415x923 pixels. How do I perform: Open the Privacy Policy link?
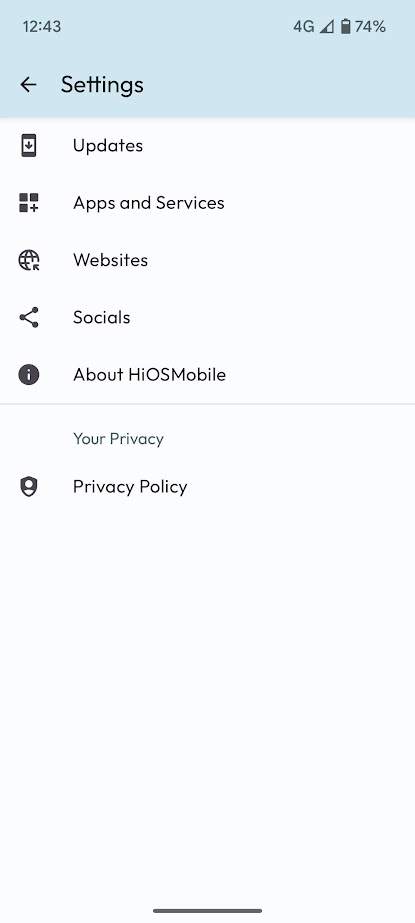(x=207, y=487)
